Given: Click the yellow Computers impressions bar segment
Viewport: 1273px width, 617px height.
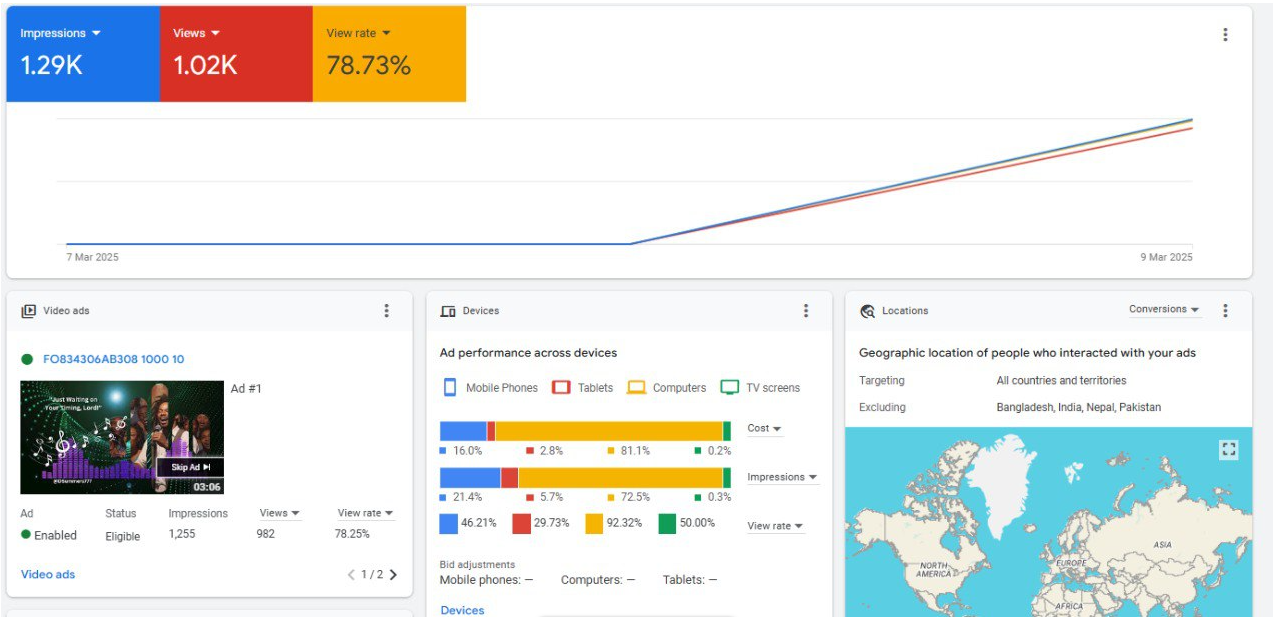Looking at the screenshot, I should click(x=620, y=478).
